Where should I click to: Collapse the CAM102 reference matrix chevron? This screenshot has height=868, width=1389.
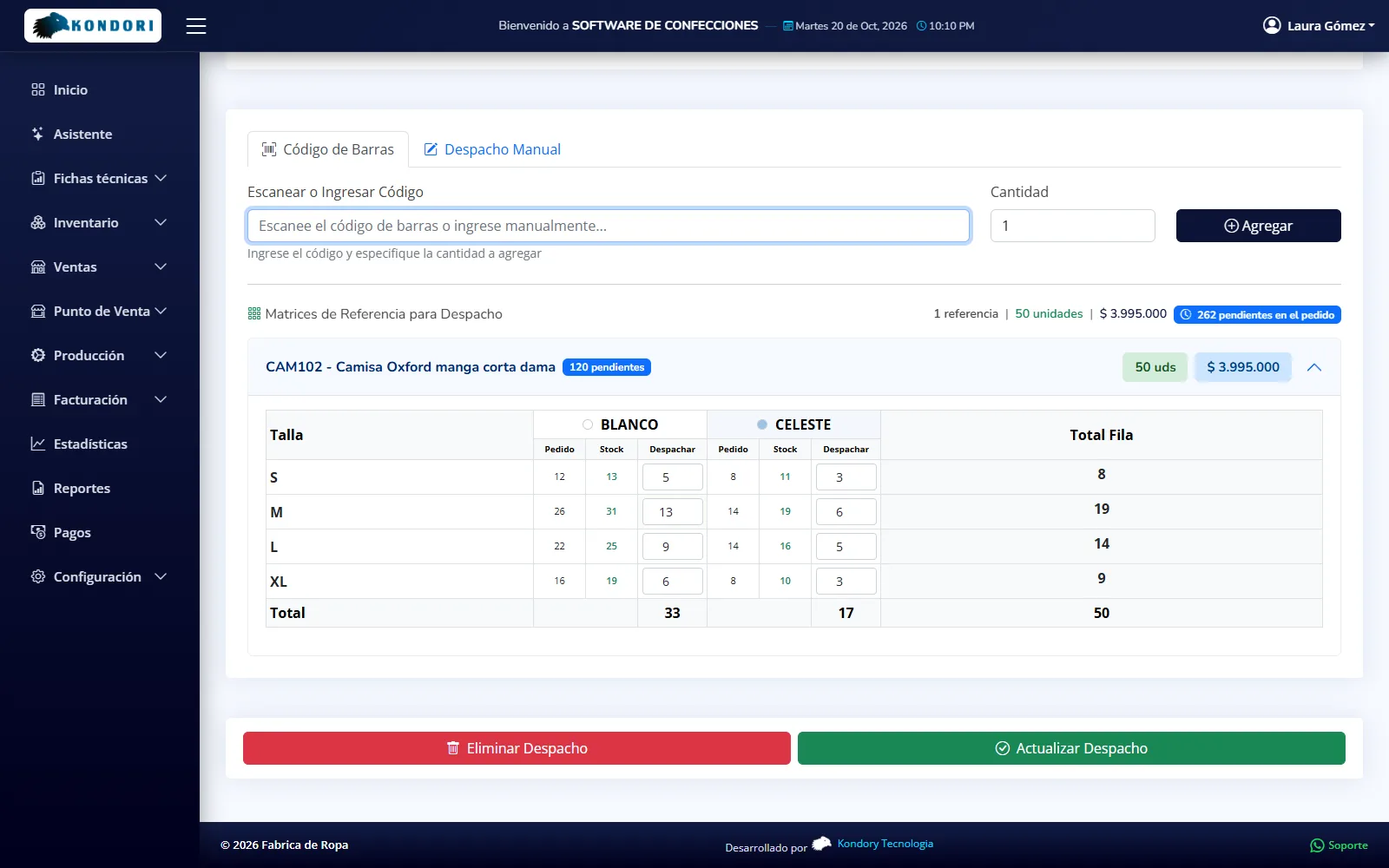click(1314, 367)
